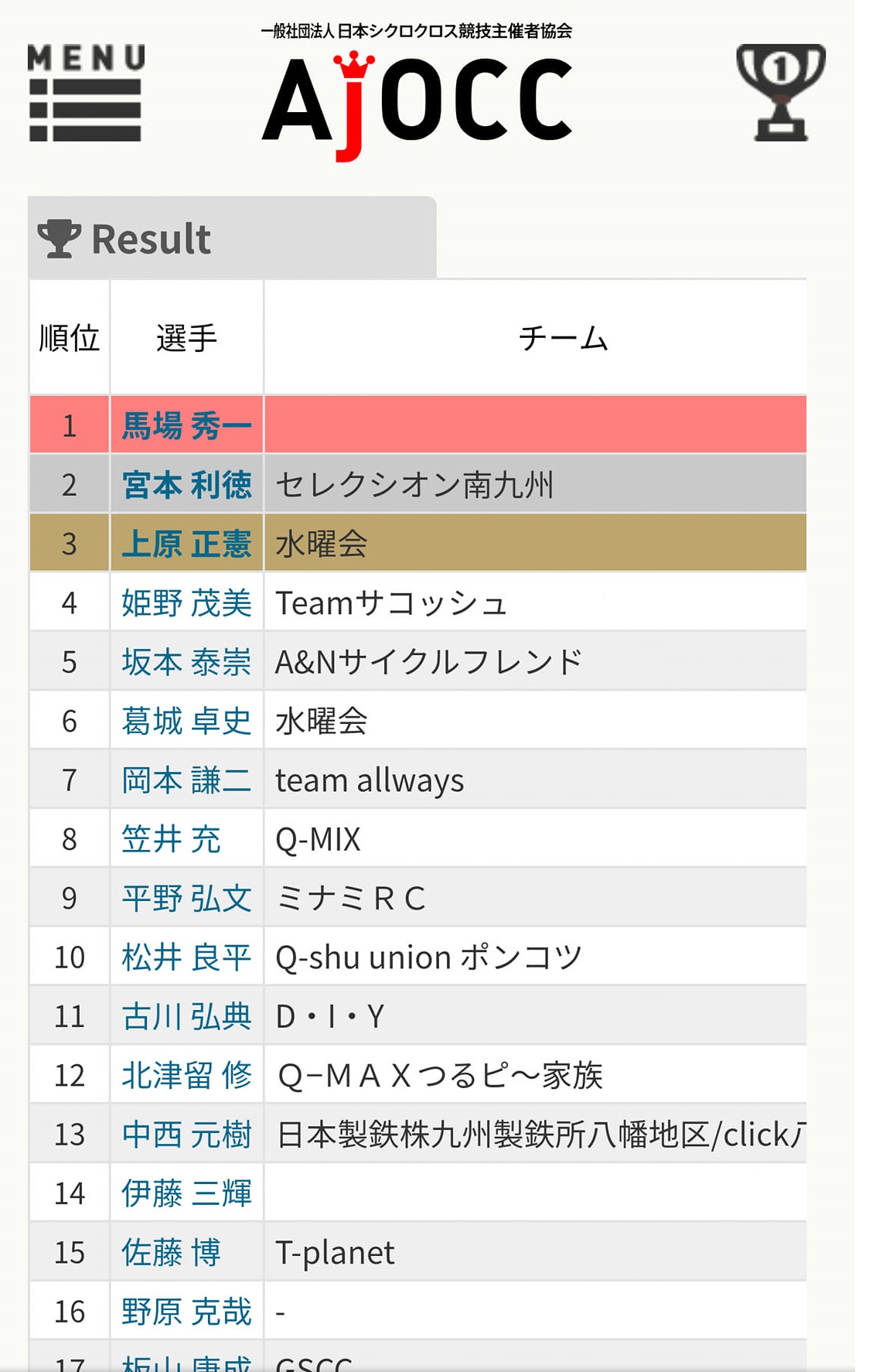Open rider 宮本 利徳 profile

click(x=186, y=485)
